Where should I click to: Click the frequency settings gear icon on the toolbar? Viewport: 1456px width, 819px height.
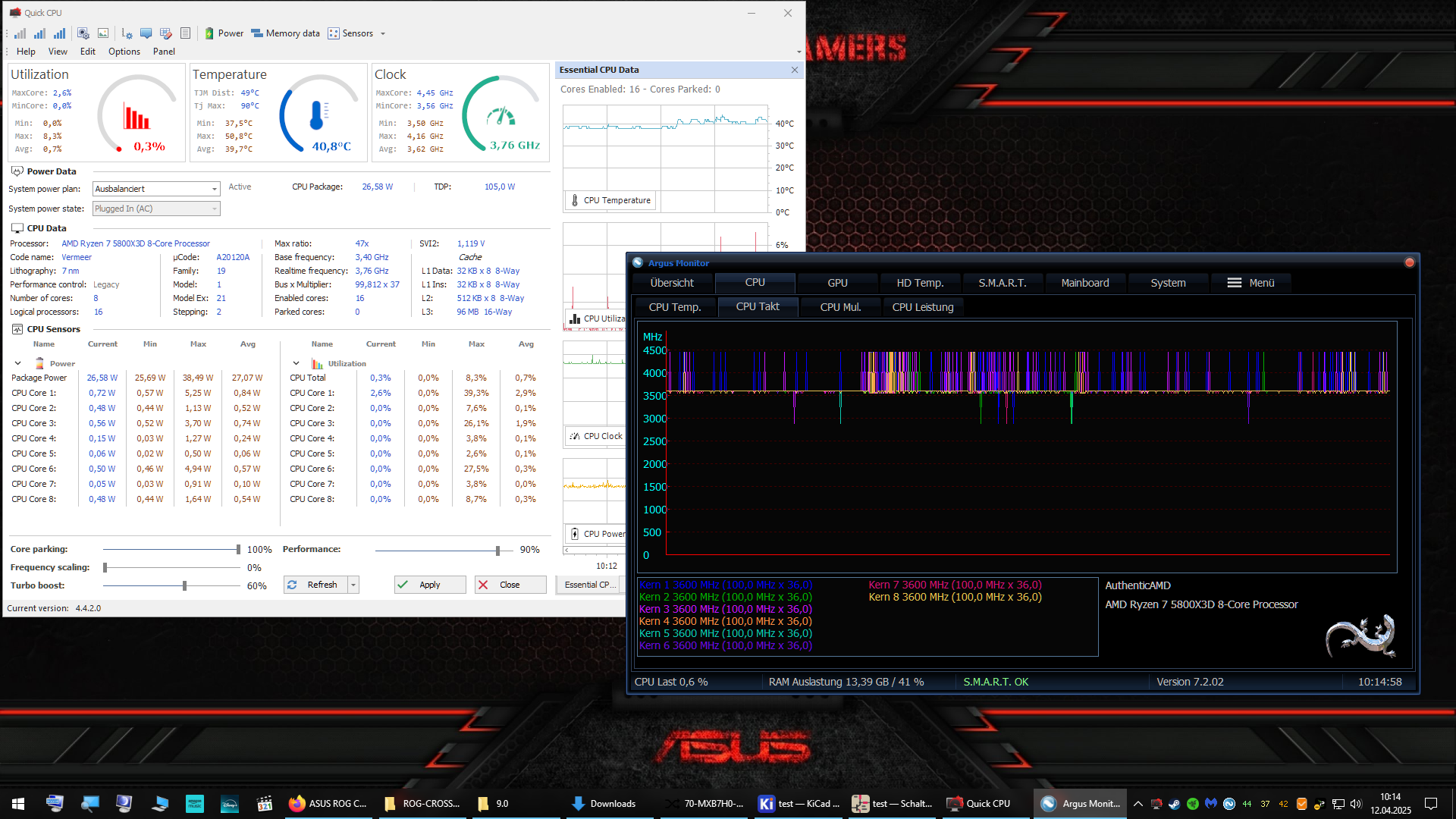click(x=127, y=33)
